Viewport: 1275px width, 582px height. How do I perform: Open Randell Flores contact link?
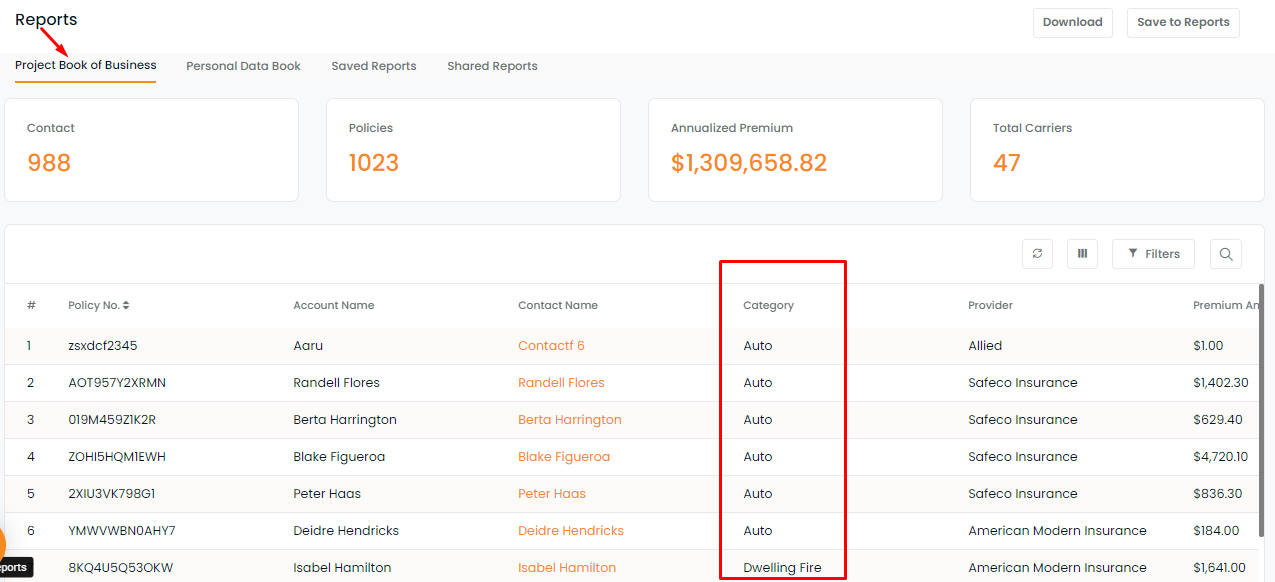coord(561,383)
